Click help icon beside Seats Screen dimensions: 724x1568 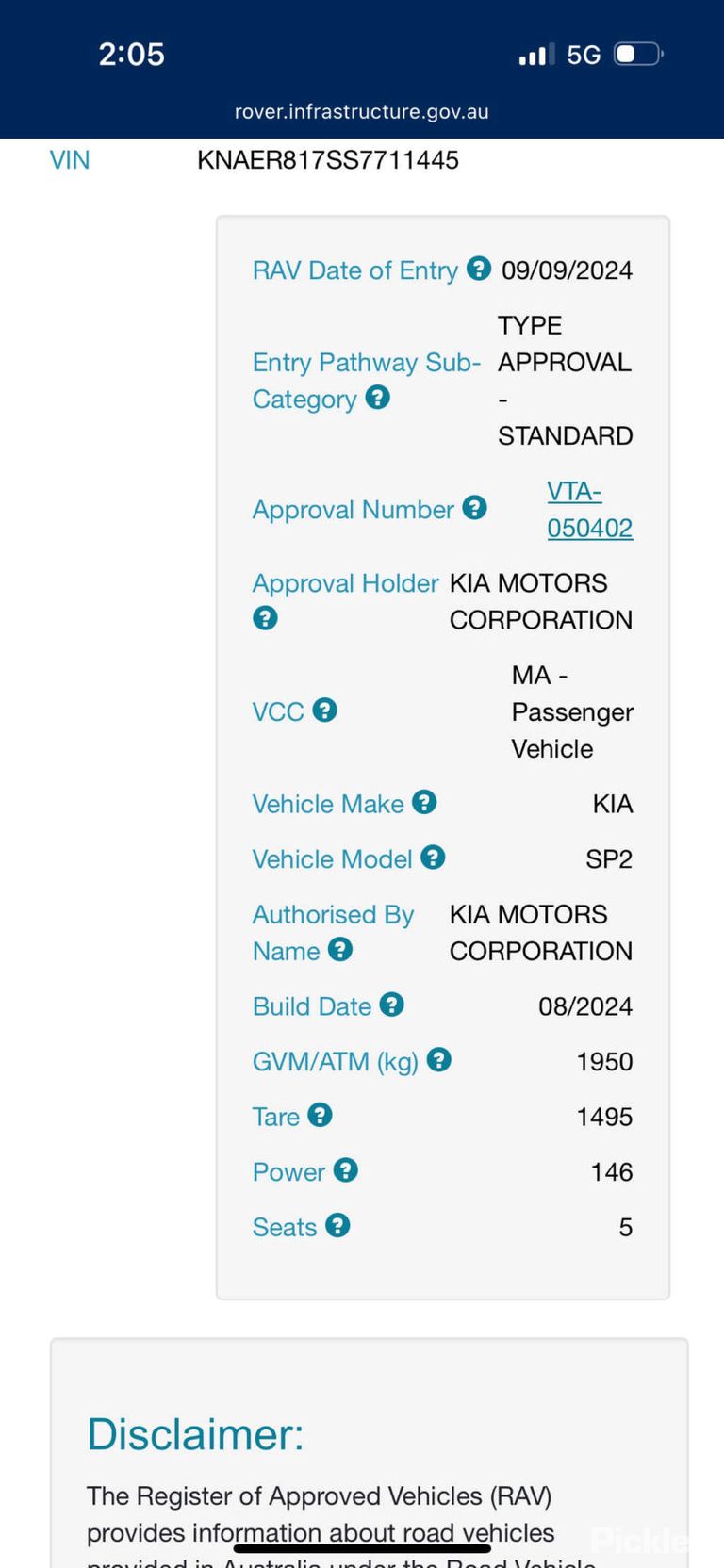[337, 1225]
